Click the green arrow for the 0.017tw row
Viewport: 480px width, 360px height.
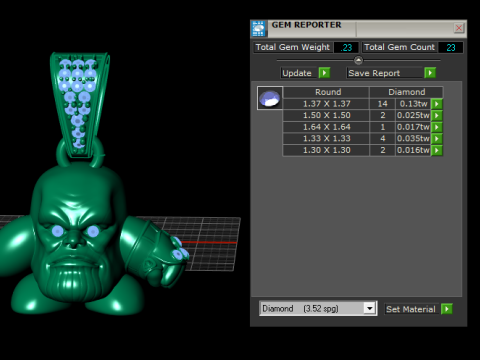(x=437, y=127)
